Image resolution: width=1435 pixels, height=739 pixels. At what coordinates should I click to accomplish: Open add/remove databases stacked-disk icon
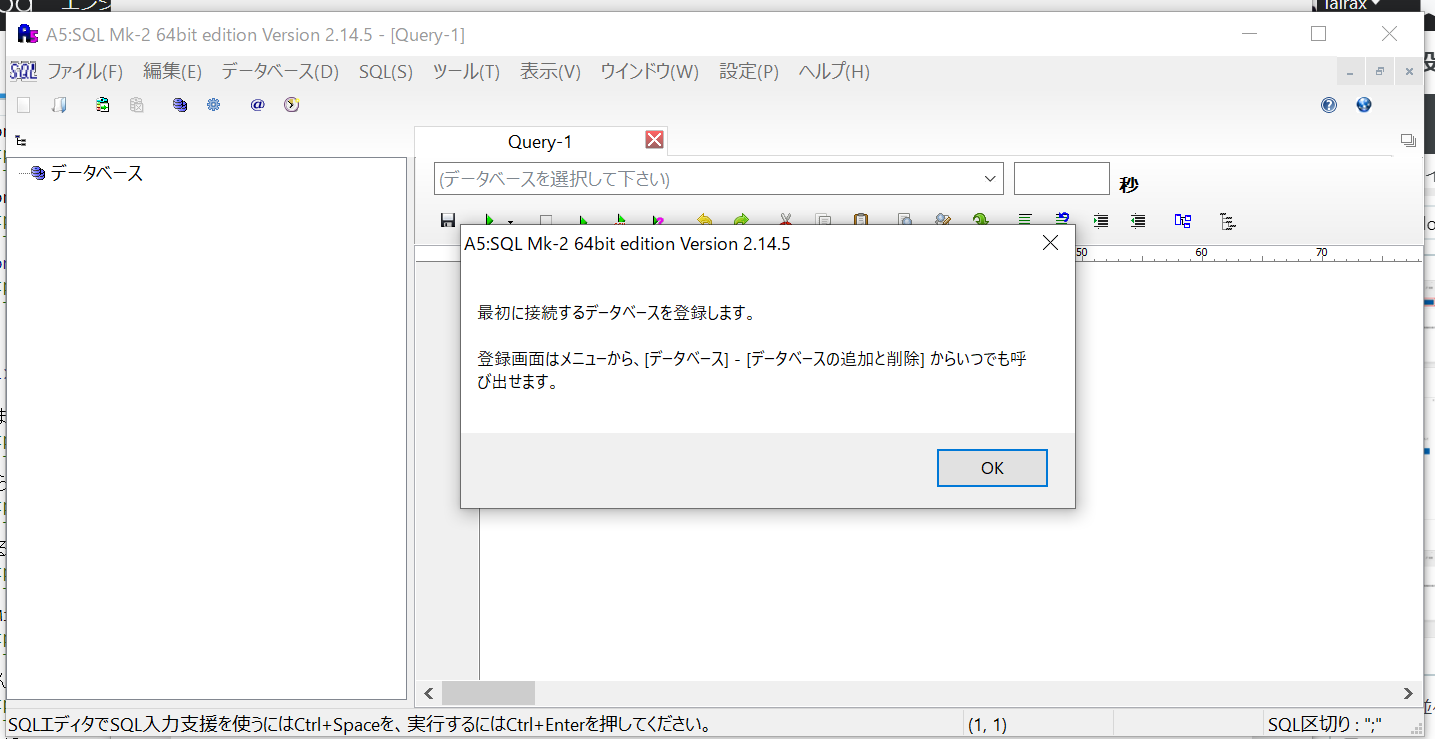tap(179, 105)
